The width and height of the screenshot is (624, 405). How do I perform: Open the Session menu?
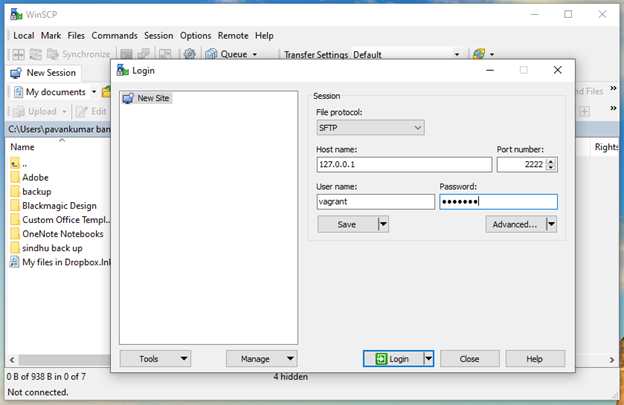coord(158,35)
